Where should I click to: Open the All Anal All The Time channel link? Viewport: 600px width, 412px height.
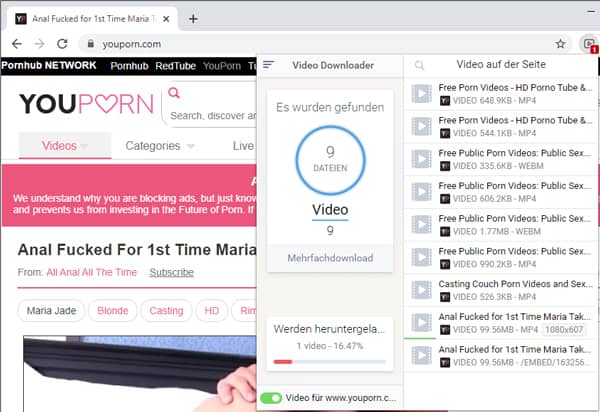click(91, 272)
